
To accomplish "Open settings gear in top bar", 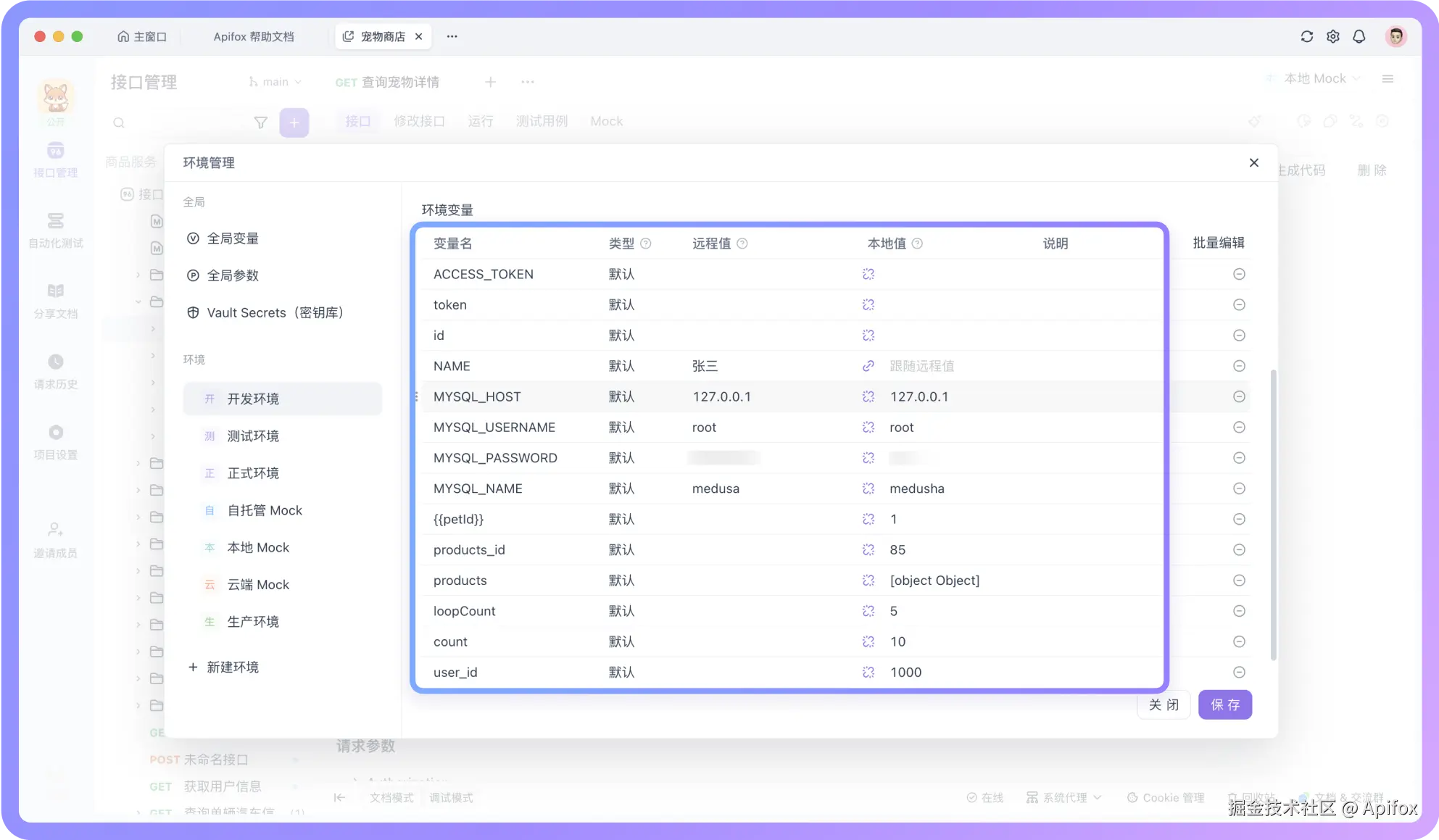I will [x=1332, y=36].
